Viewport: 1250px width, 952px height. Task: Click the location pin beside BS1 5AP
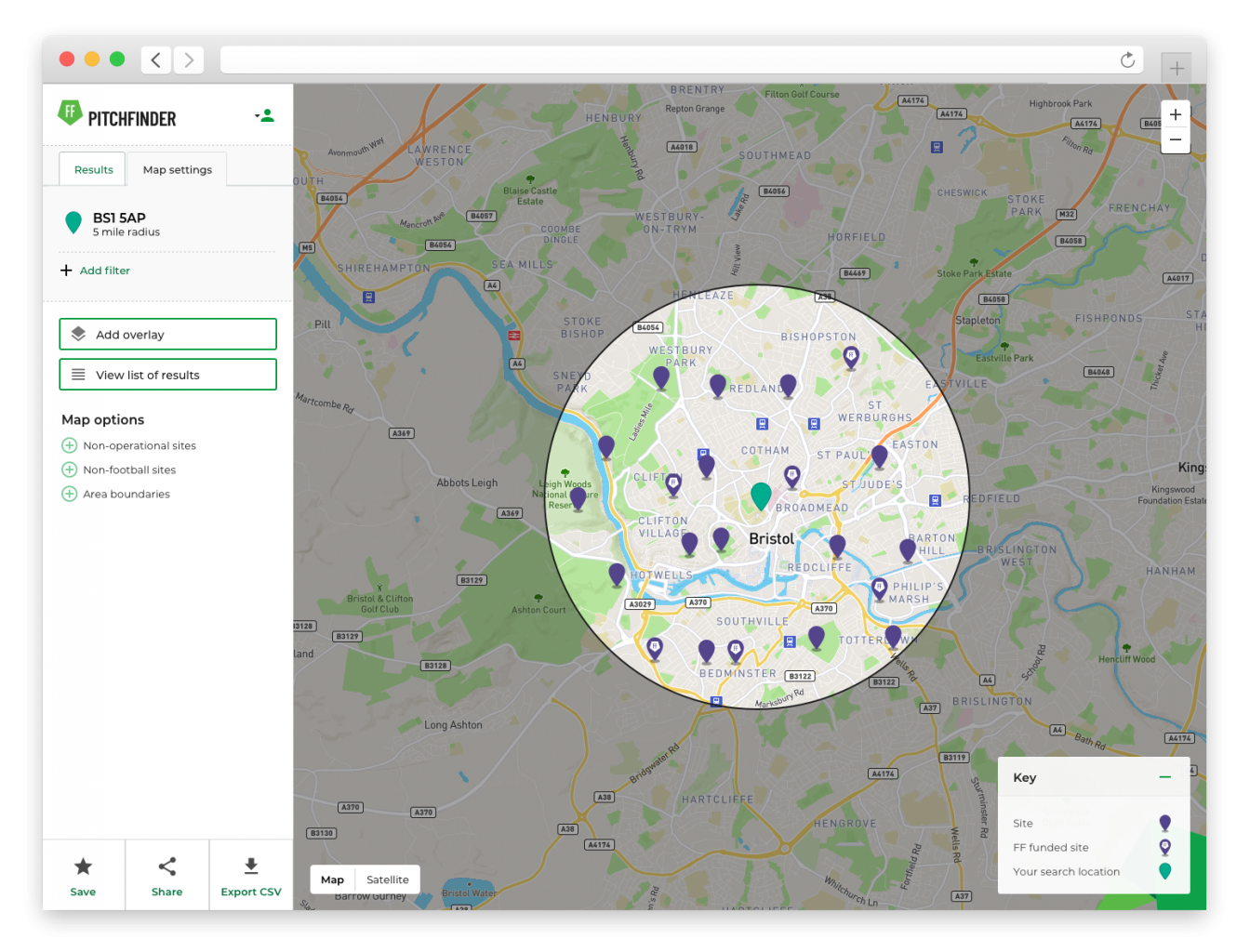tap(73, 223)
